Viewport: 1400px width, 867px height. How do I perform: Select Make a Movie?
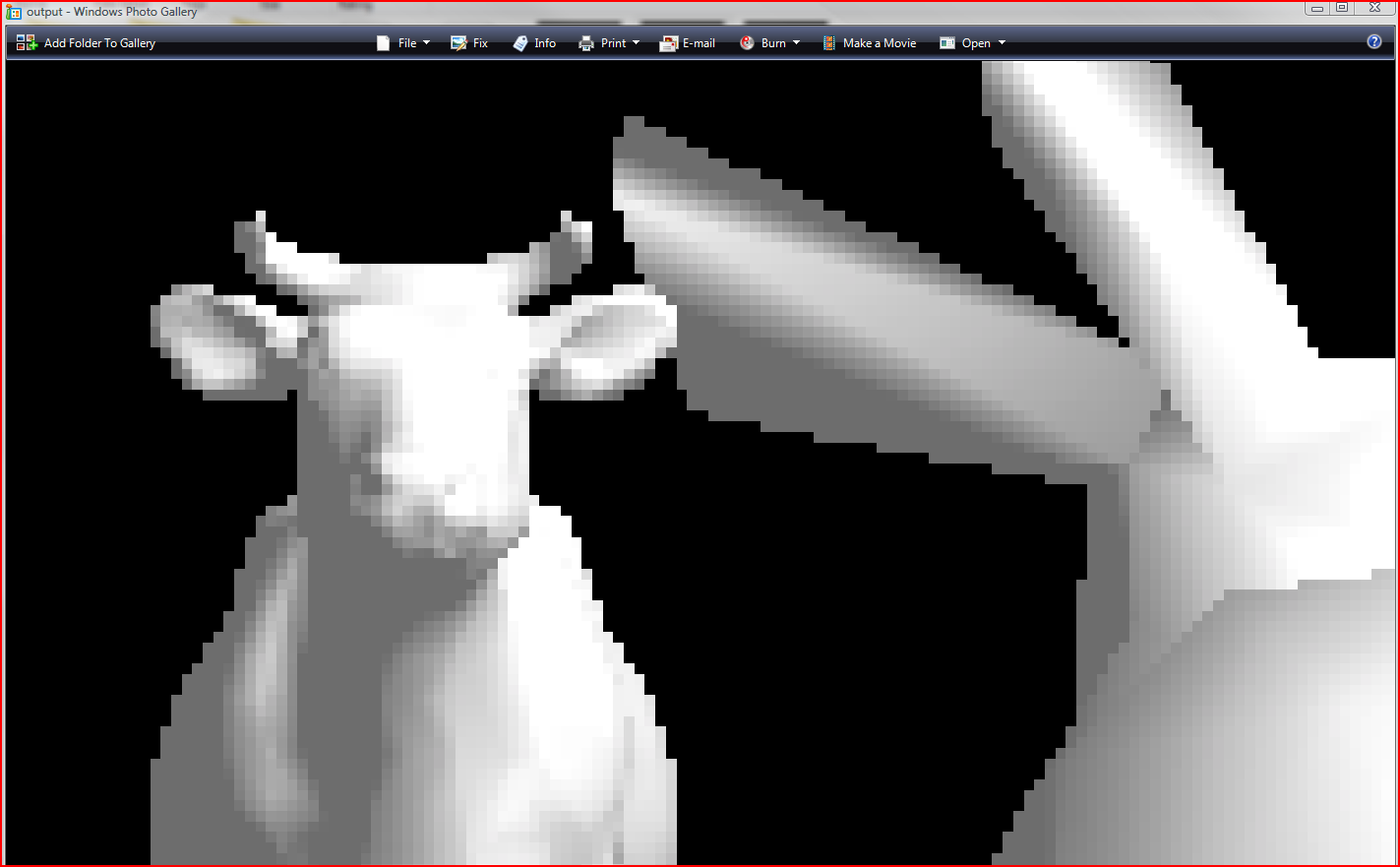tap(880, 43)
